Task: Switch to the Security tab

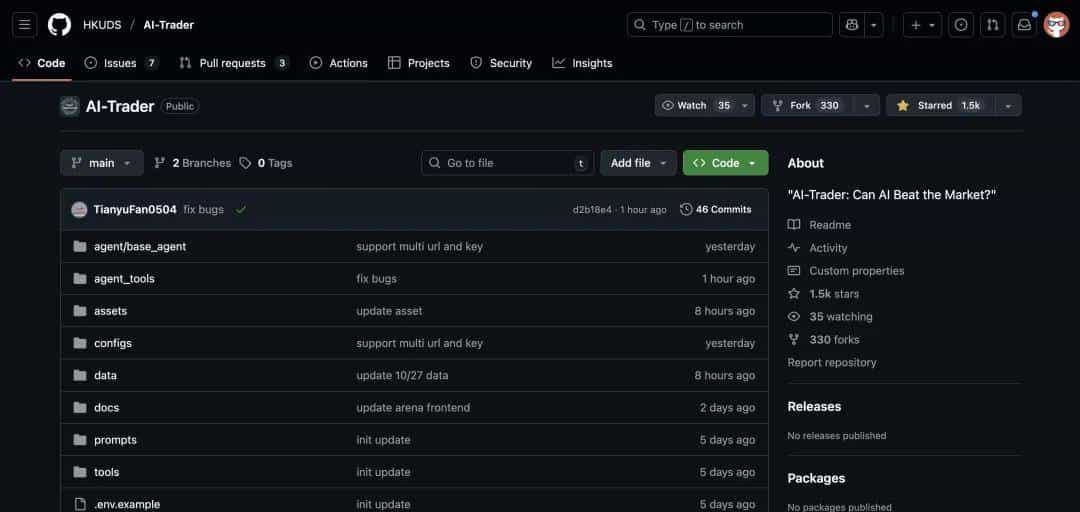Action: 501,63
